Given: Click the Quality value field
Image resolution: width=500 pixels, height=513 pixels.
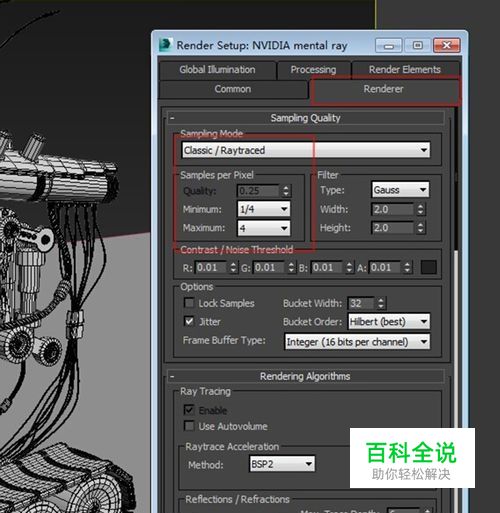Looking at the screenshot, I should [258, 191].
